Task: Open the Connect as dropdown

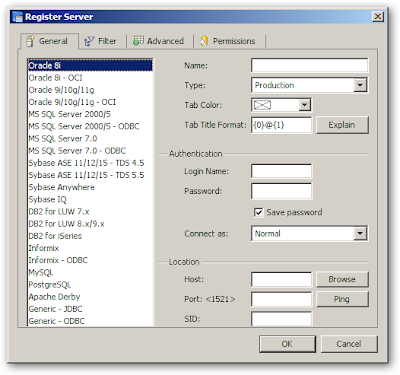Action: click(x=309, y=233)
